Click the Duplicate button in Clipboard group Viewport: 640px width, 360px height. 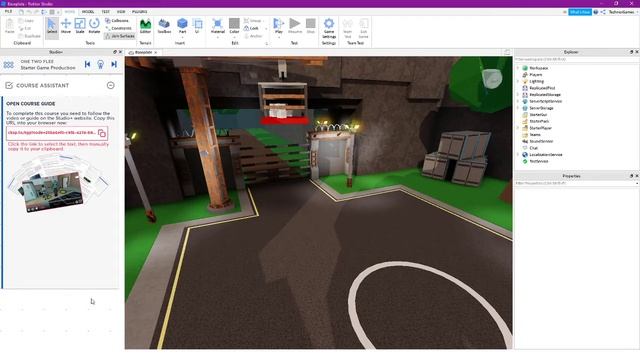point(30,36)
